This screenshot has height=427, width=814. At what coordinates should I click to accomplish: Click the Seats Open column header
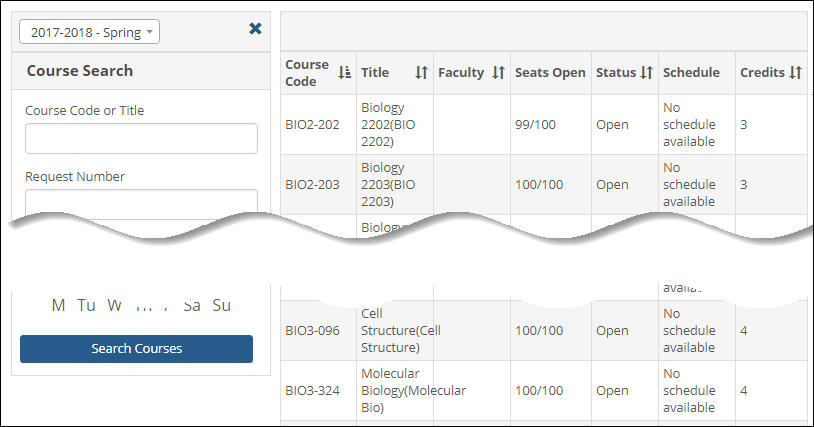(550, 73)
